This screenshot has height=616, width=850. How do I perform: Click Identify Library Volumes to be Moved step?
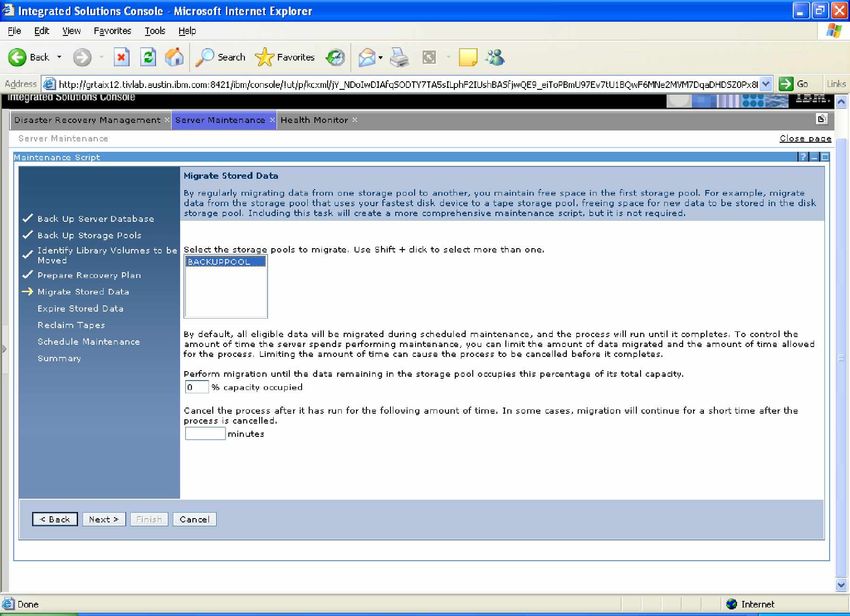point(107,255)
